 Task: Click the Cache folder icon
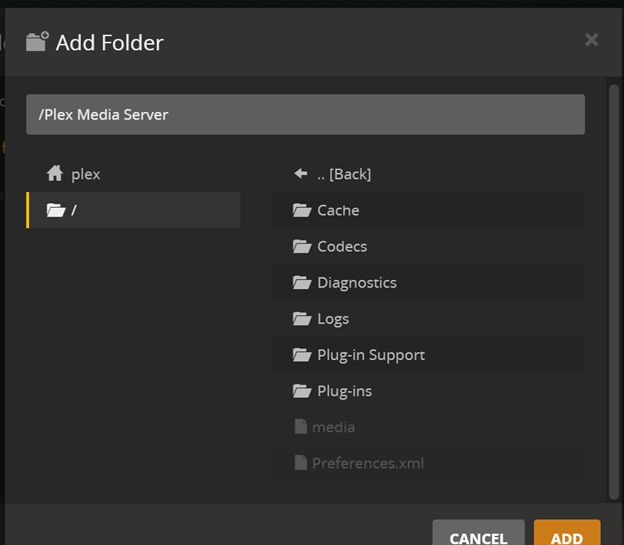[x=302, y=210]
